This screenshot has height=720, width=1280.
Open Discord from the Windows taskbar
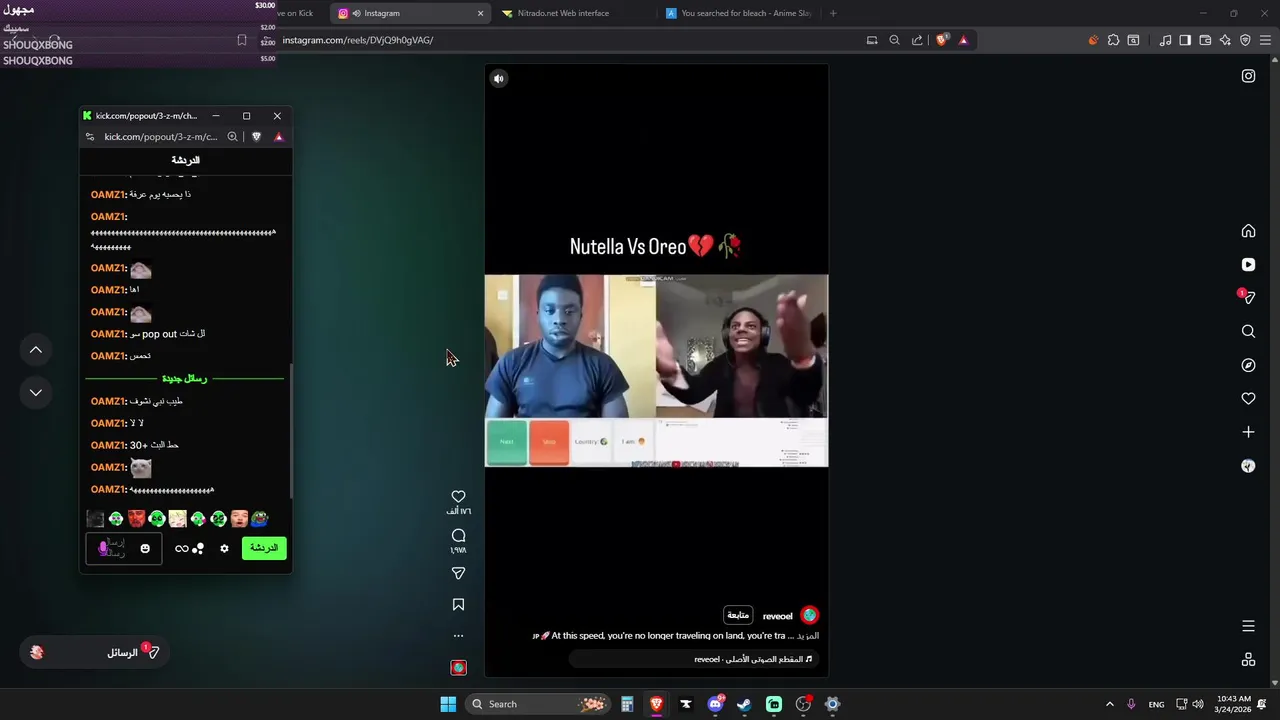(715, 704)
